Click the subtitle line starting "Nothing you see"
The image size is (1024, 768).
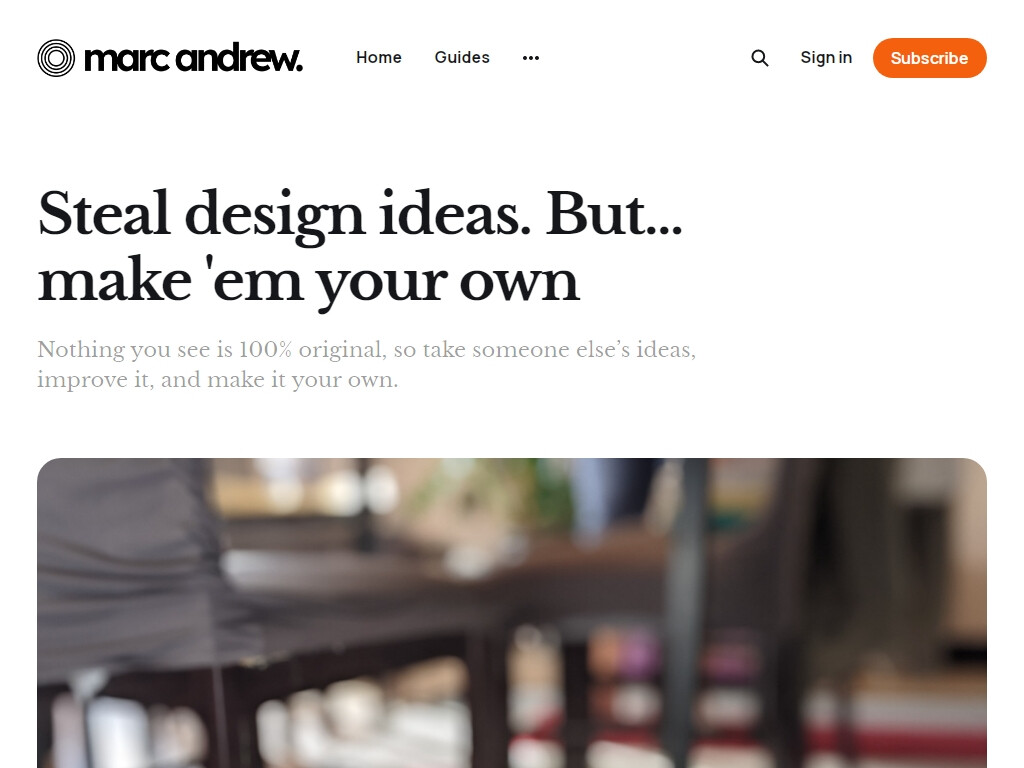366,350
